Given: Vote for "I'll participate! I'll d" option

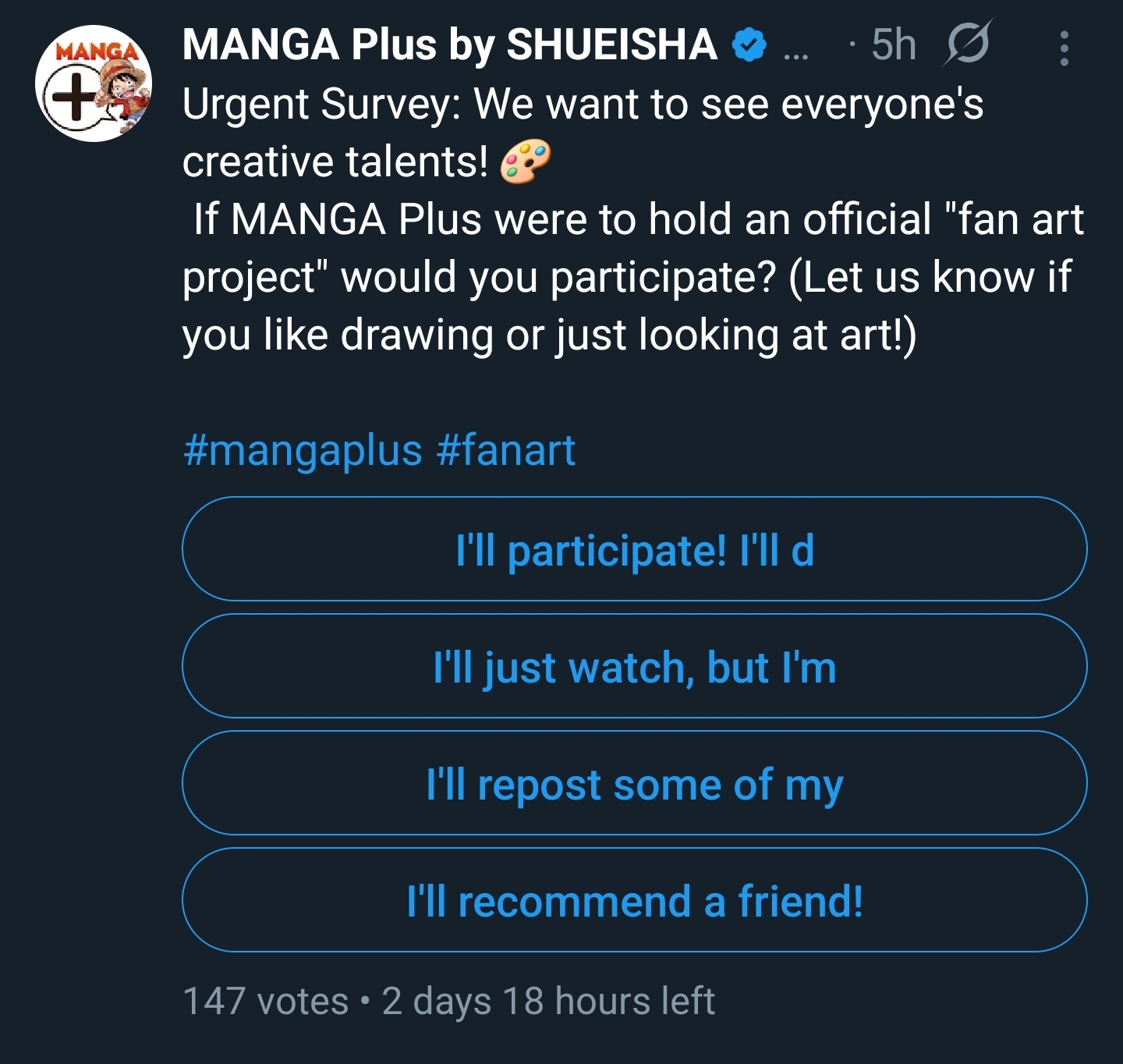Looking at the screenshot, I should pos(634,549).
